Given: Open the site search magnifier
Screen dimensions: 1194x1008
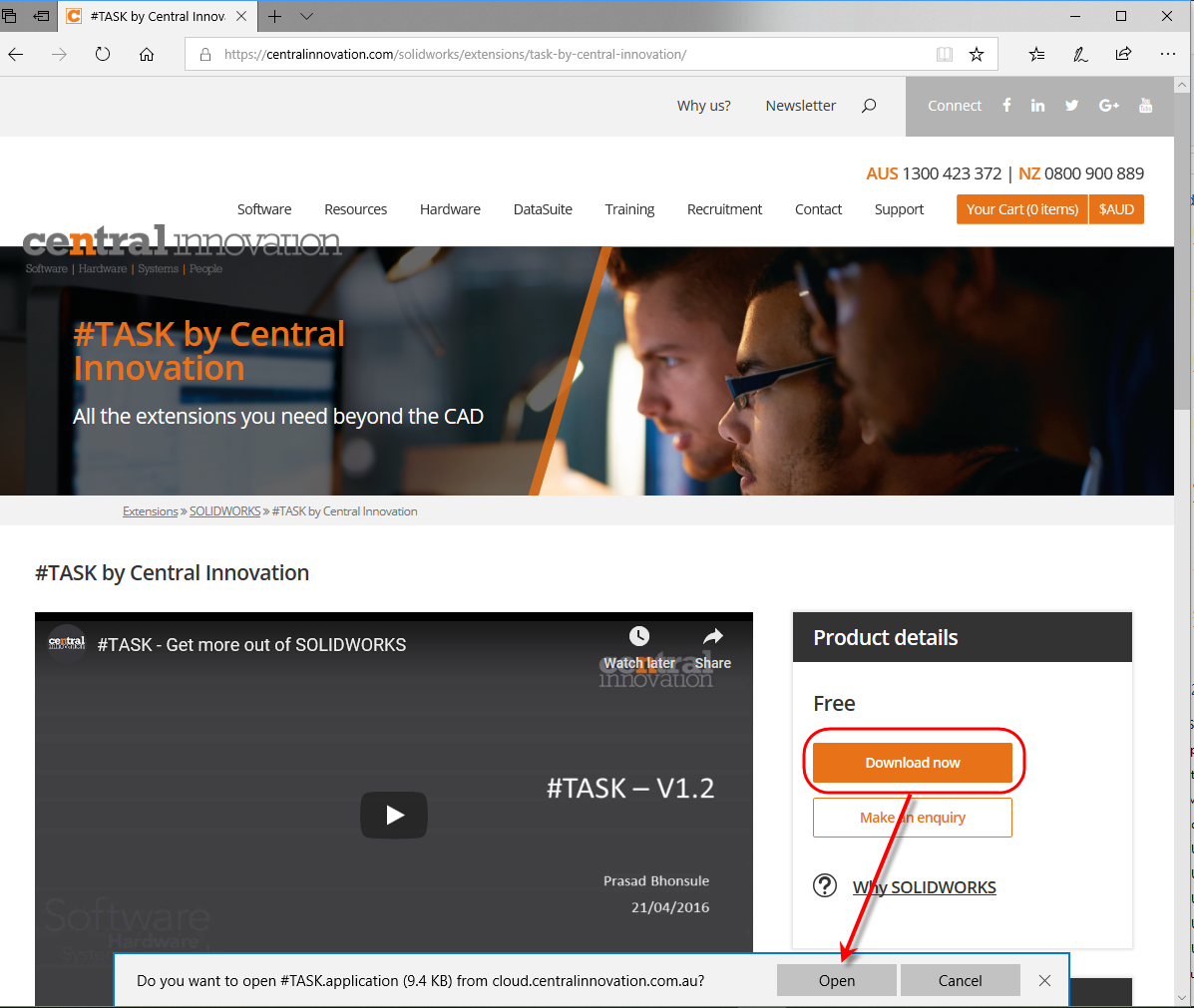Looking at the screenshot, I should [x=869, y=106].
